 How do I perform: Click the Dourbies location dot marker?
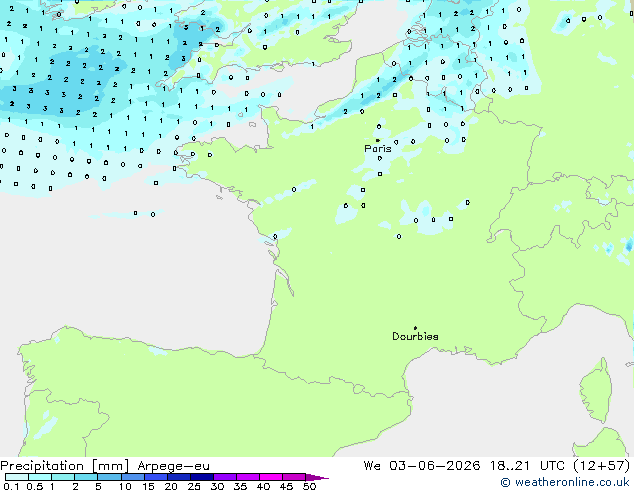[x=415, y=328]
